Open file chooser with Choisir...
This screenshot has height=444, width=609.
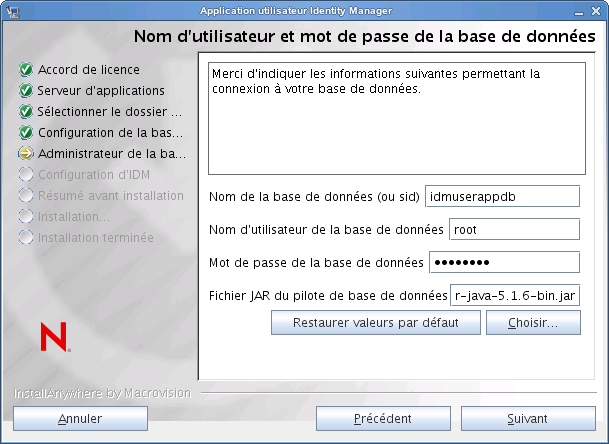click(x=533, y=322)
